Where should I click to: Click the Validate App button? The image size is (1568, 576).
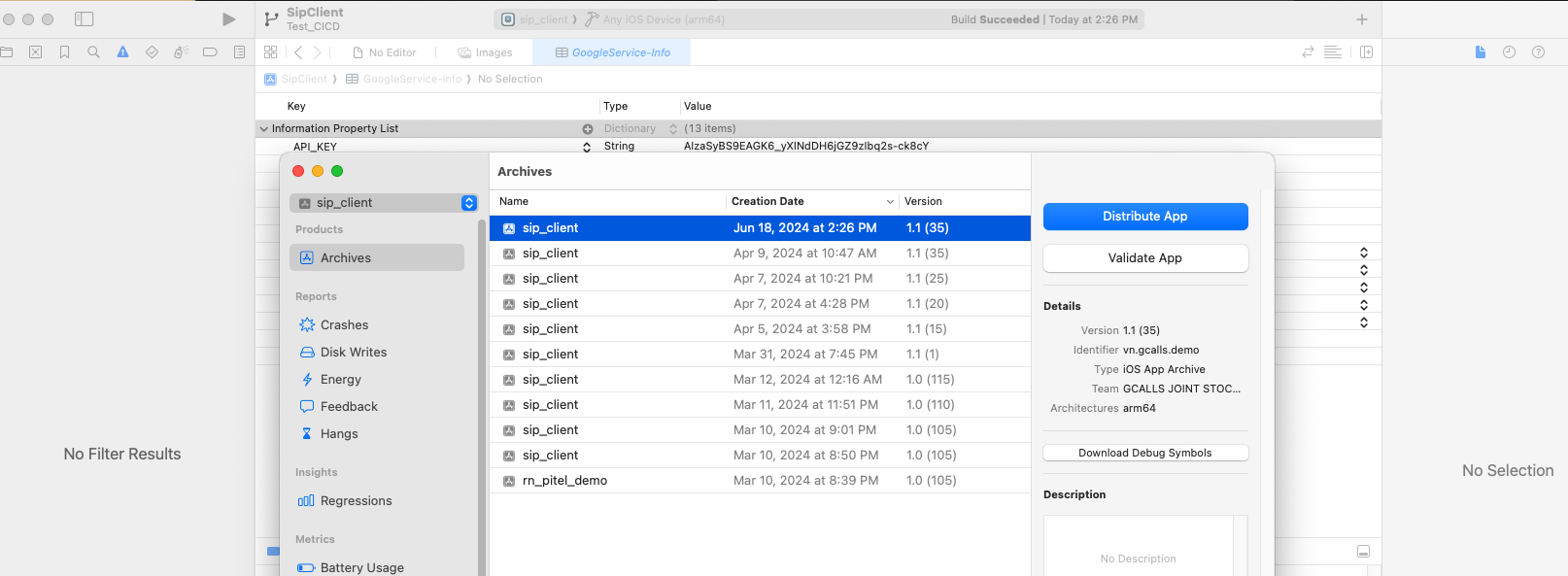tap(1144, 258)
